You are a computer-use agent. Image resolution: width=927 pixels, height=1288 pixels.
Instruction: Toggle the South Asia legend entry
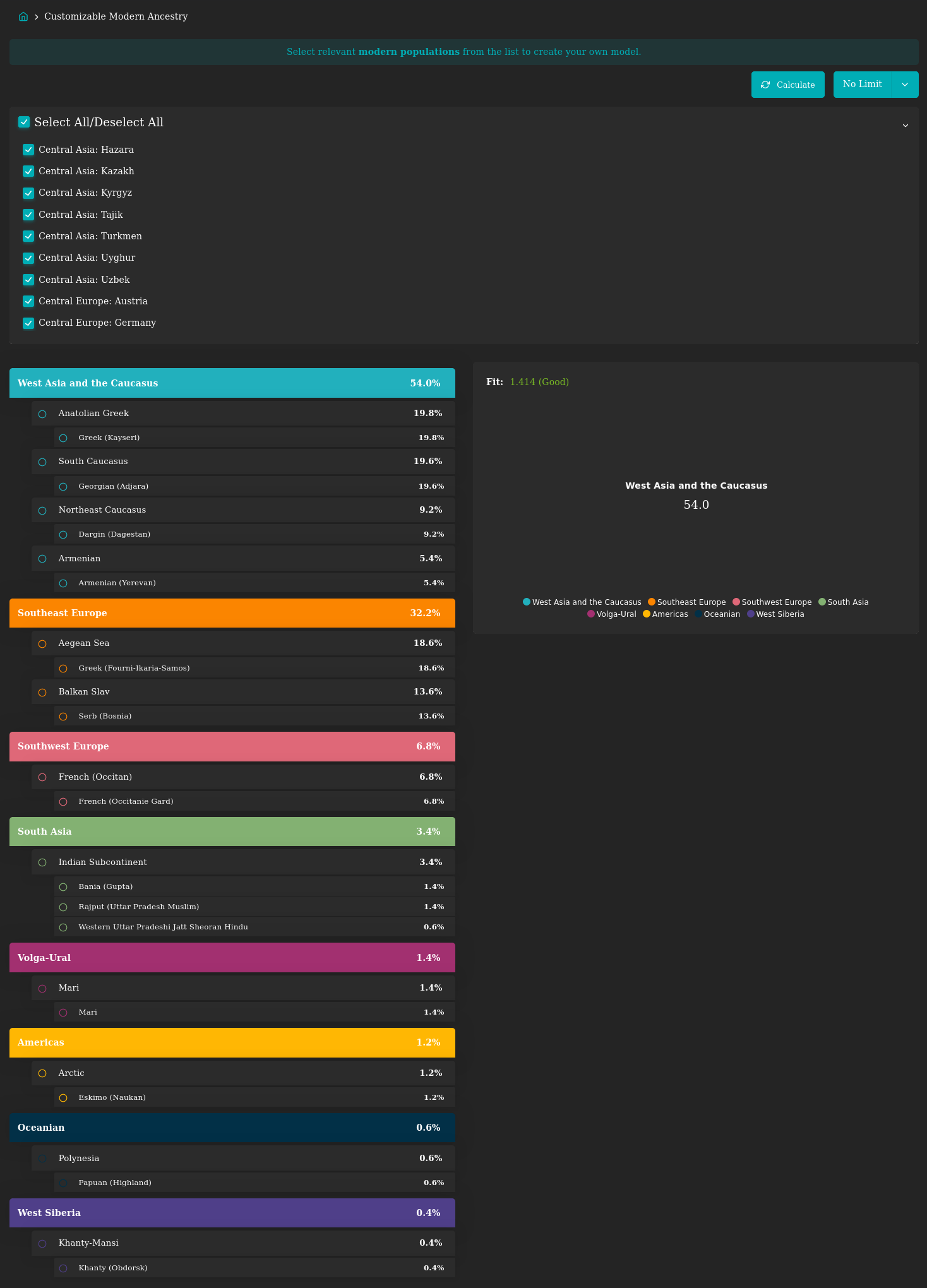(x=844, y=602)
